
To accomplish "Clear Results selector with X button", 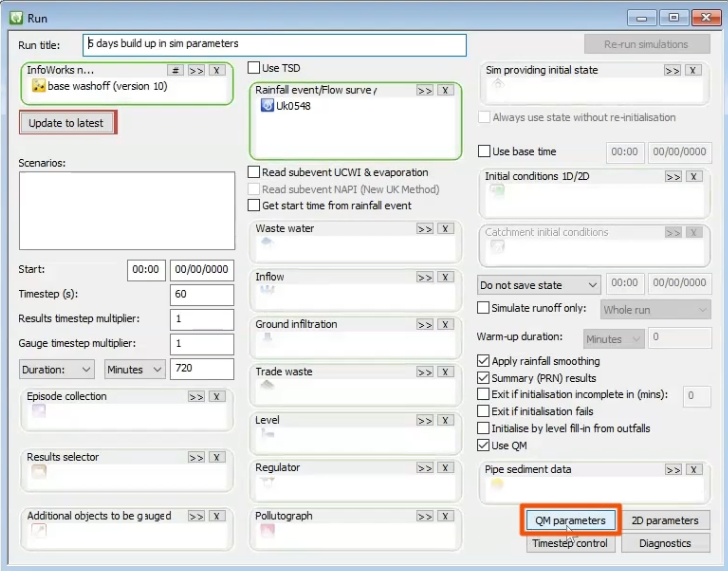I will coord(216,457).
